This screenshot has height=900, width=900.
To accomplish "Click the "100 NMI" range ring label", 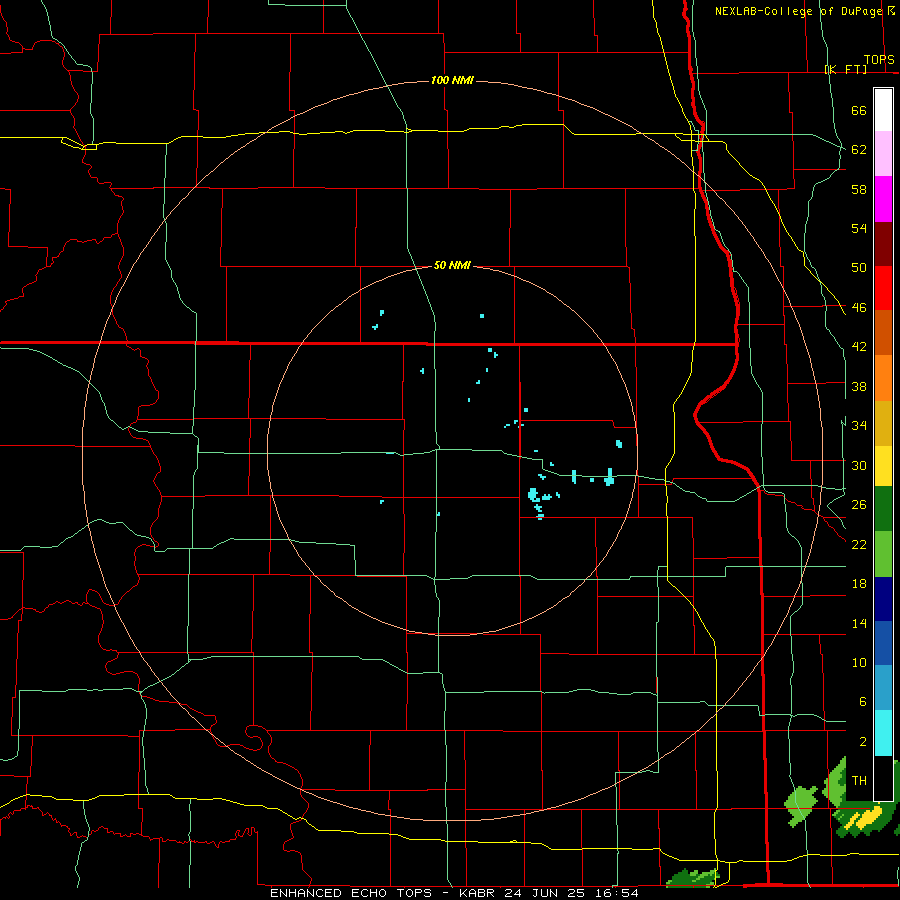I will pyautogui.click(x=452, y=80).
